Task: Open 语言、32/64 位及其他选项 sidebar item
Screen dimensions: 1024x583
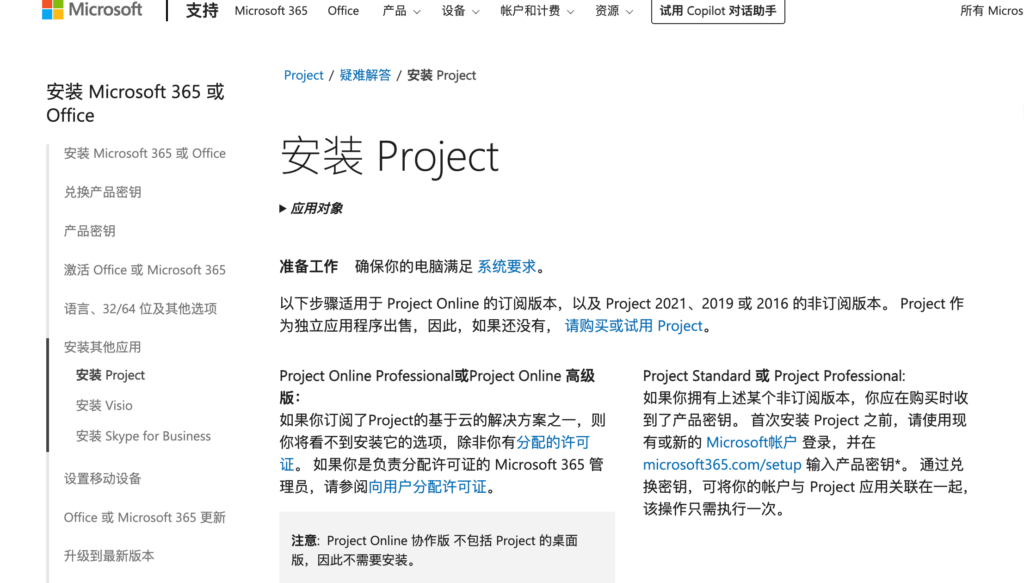Action: 140,309
